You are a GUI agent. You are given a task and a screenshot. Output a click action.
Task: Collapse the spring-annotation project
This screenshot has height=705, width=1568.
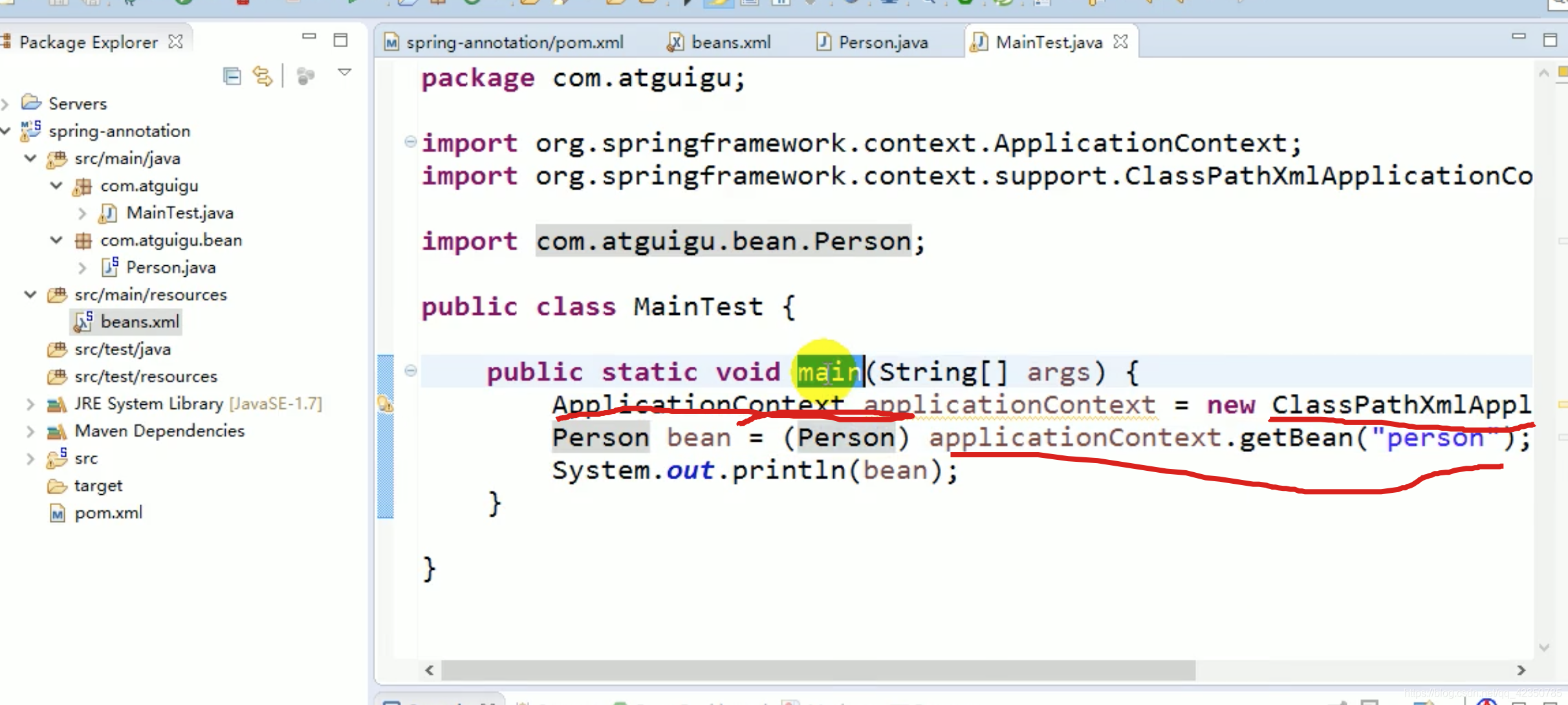(5, 131)
